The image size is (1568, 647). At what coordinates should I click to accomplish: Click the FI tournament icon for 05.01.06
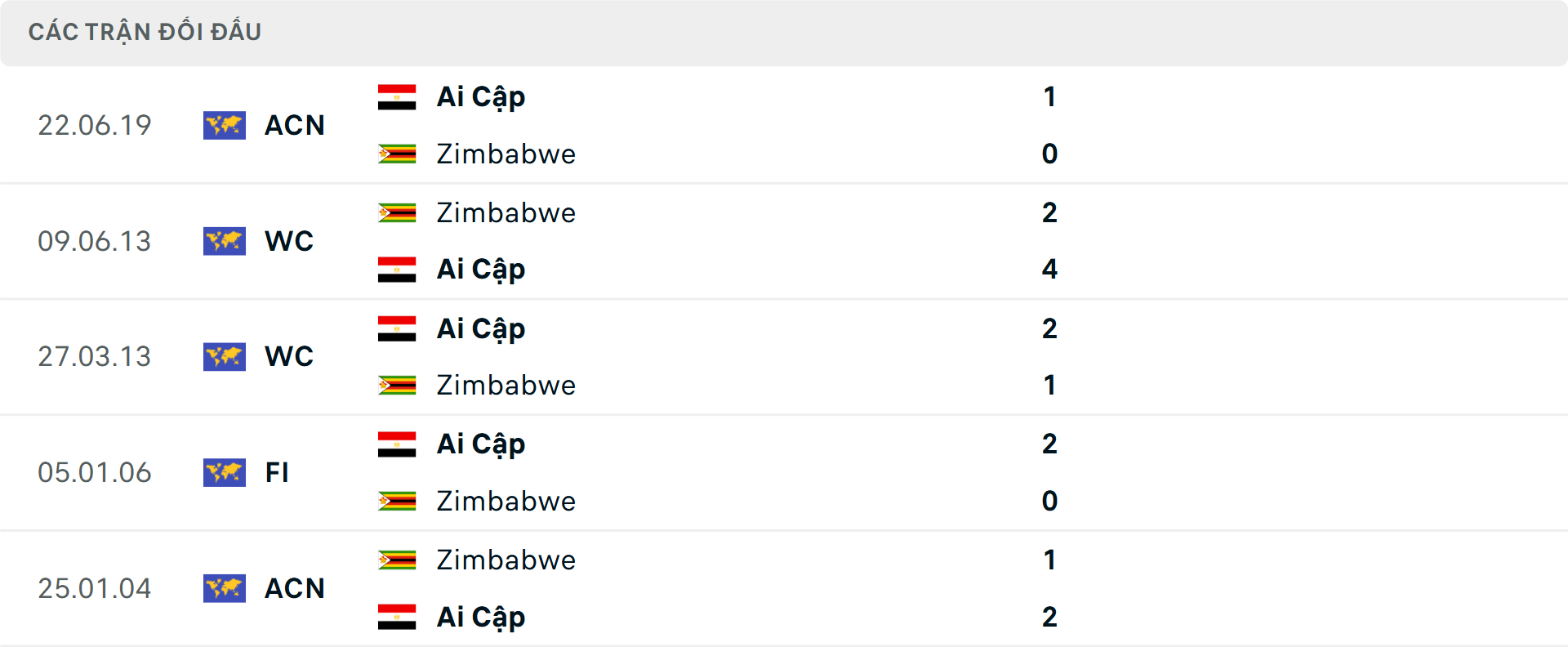click(225, 472)
